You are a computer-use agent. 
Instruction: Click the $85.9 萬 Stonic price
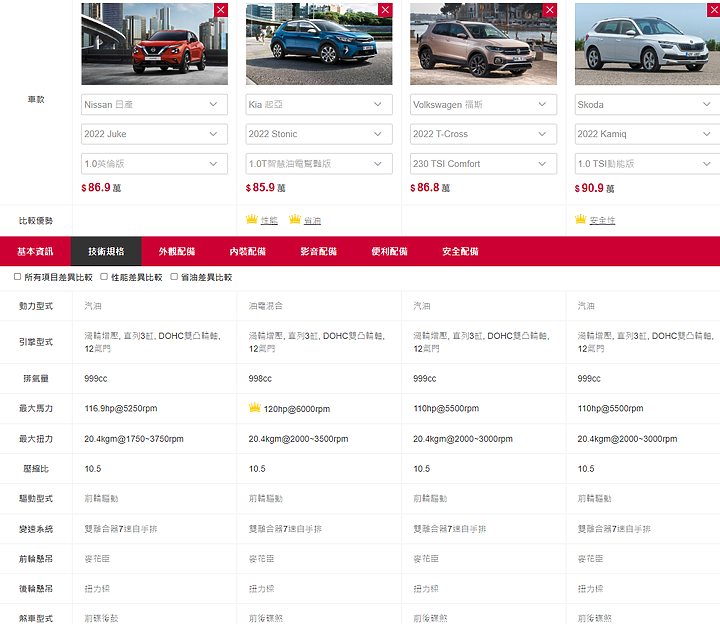265,188
